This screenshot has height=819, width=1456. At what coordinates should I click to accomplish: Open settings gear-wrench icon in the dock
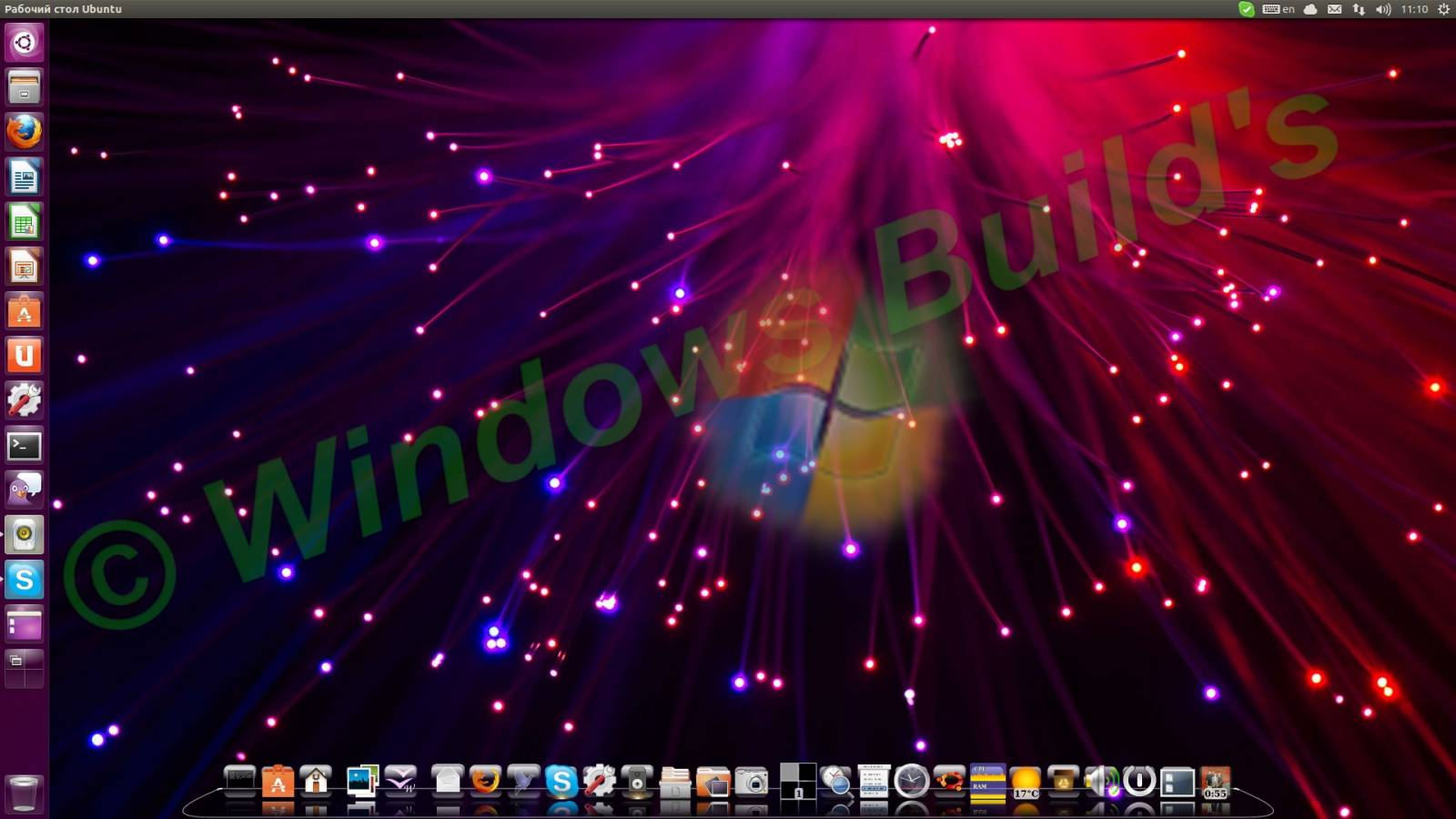coord(600,782)
